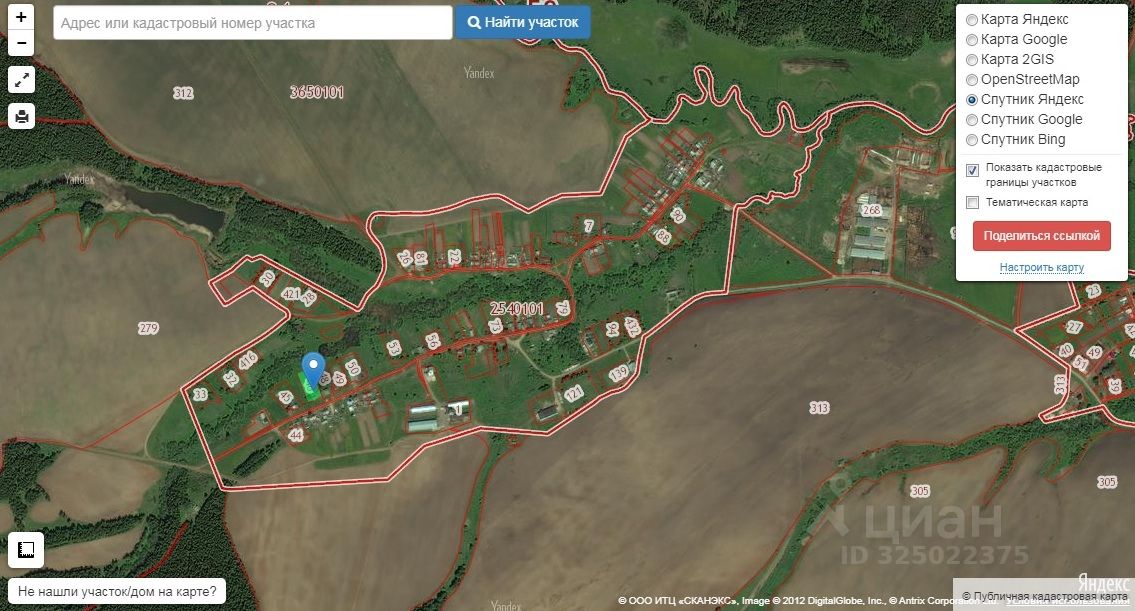
Task: Click the Поделиться ссылкой button
Action: 1042,236
